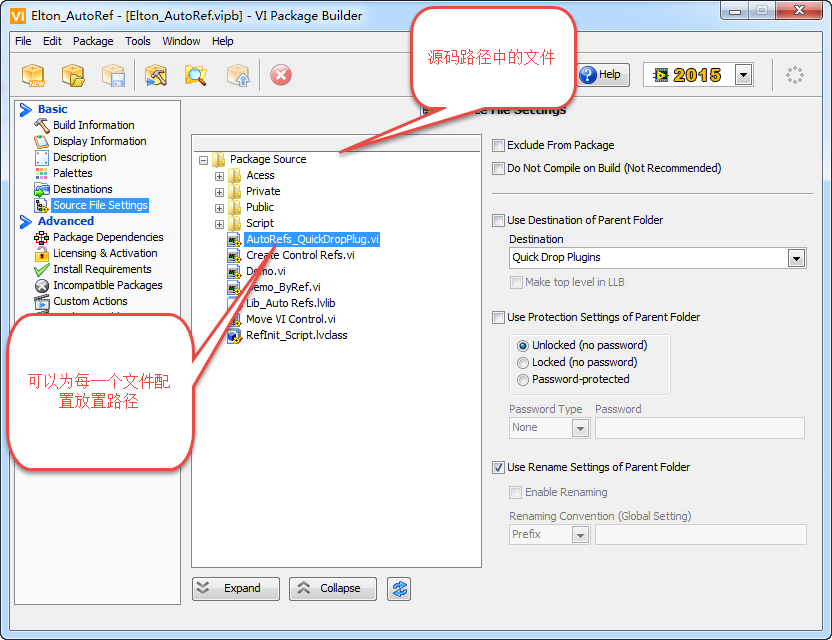
Task: Click the Palettes grid icon
Action: click(x=42, y=173)
